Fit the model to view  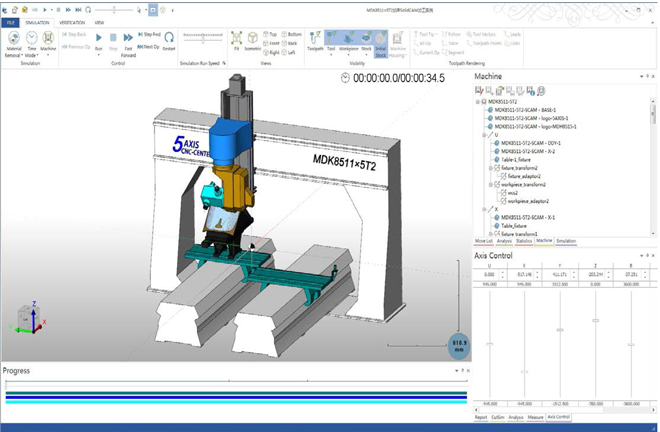(x=237, y=40)
